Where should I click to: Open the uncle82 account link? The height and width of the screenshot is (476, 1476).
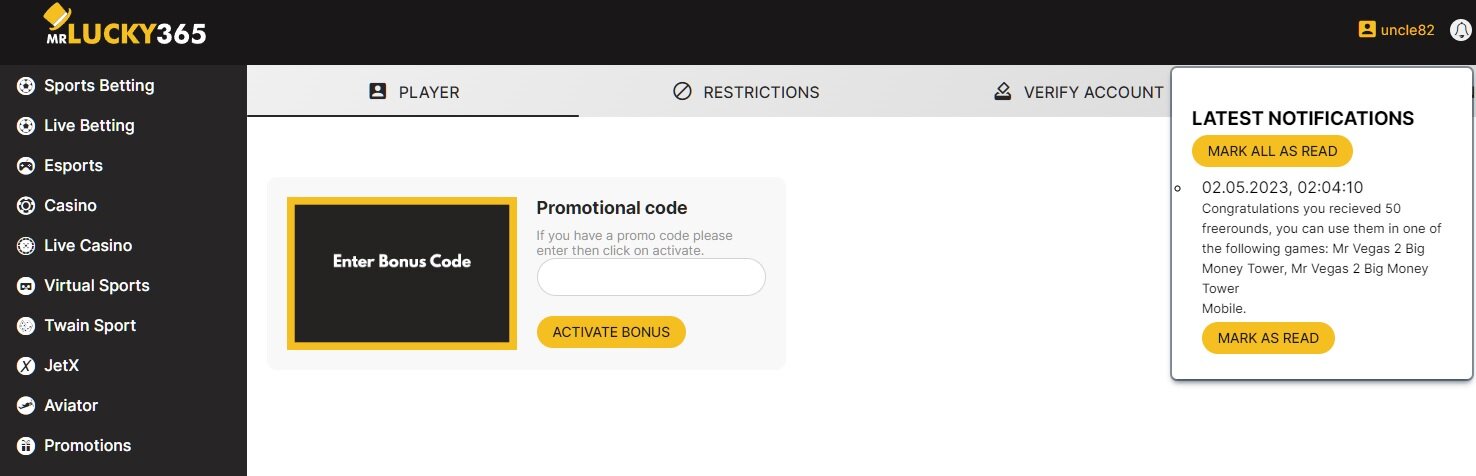(x=1396, y=30)
